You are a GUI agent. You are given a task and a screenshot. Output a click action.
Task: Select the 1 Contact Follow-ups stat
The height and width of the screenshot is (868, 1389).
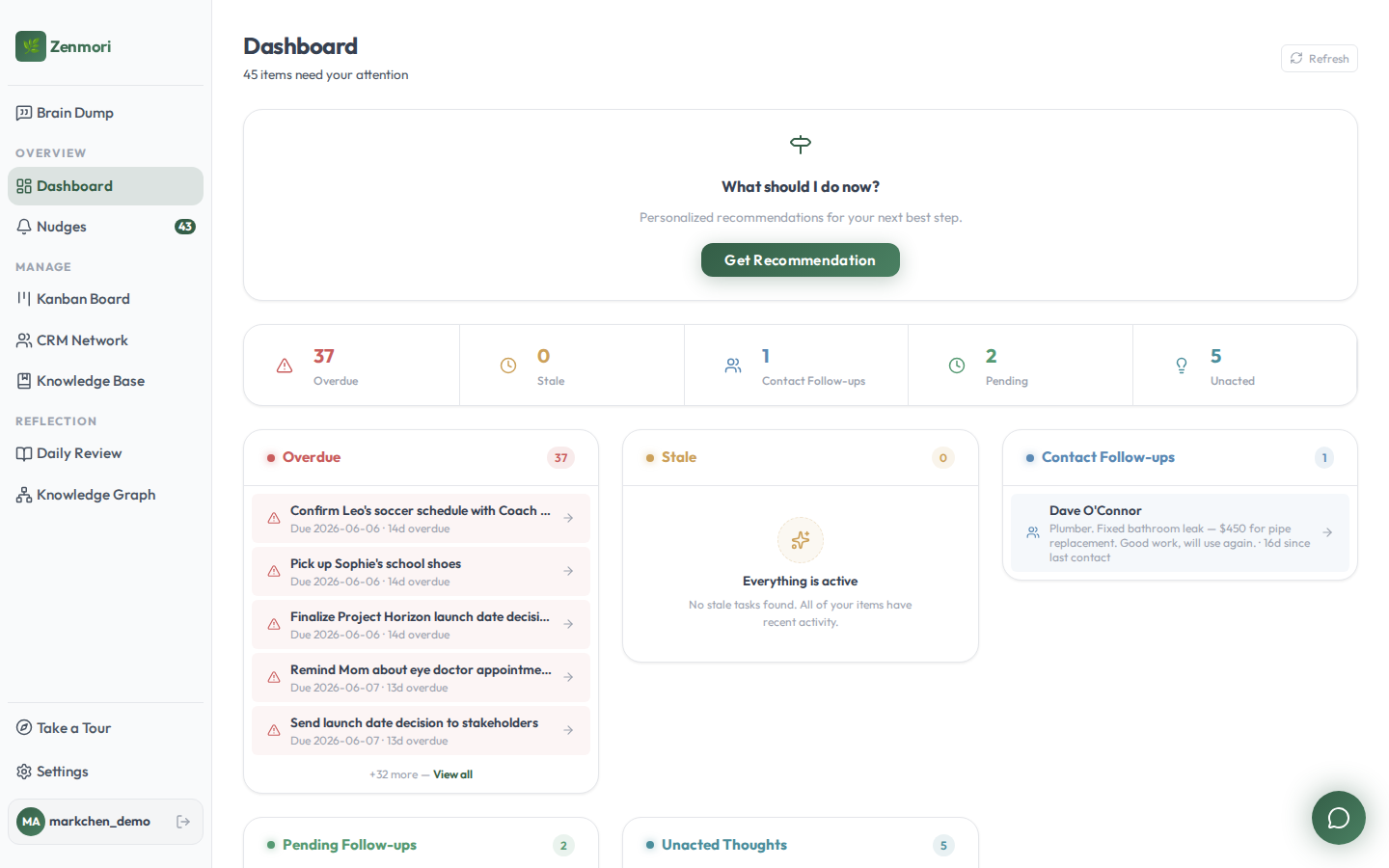[797, 366]
